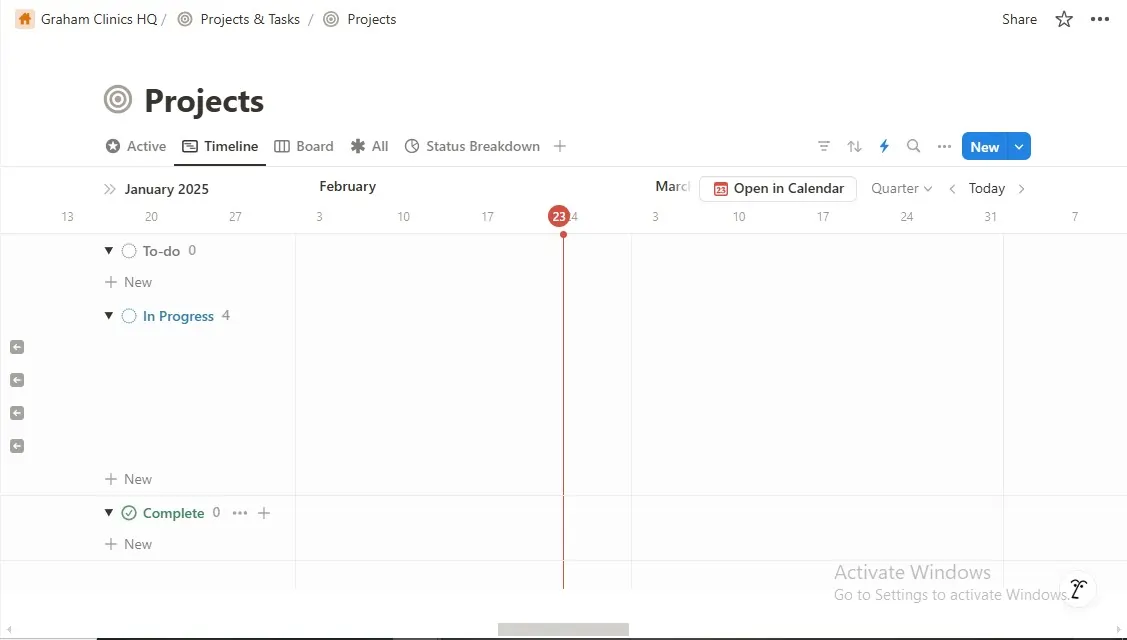Click the horizontal scrollbar thumb
The image size is (1127, 640).
564,629
